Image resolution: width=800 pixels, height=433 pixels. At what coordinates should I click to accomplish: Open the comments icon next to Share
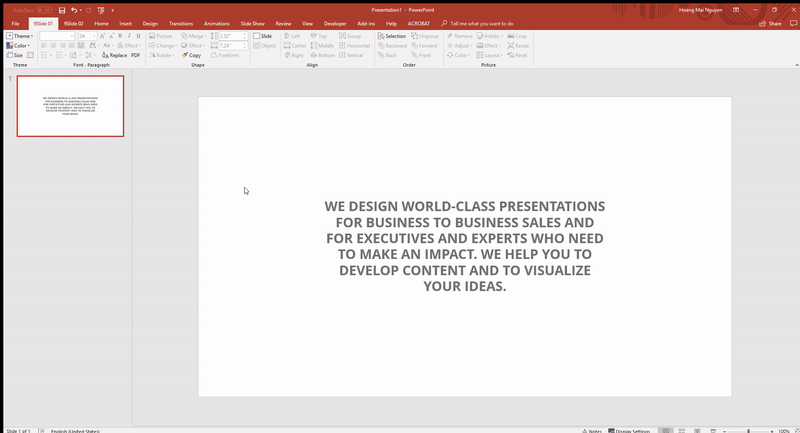tap(793, 23)
